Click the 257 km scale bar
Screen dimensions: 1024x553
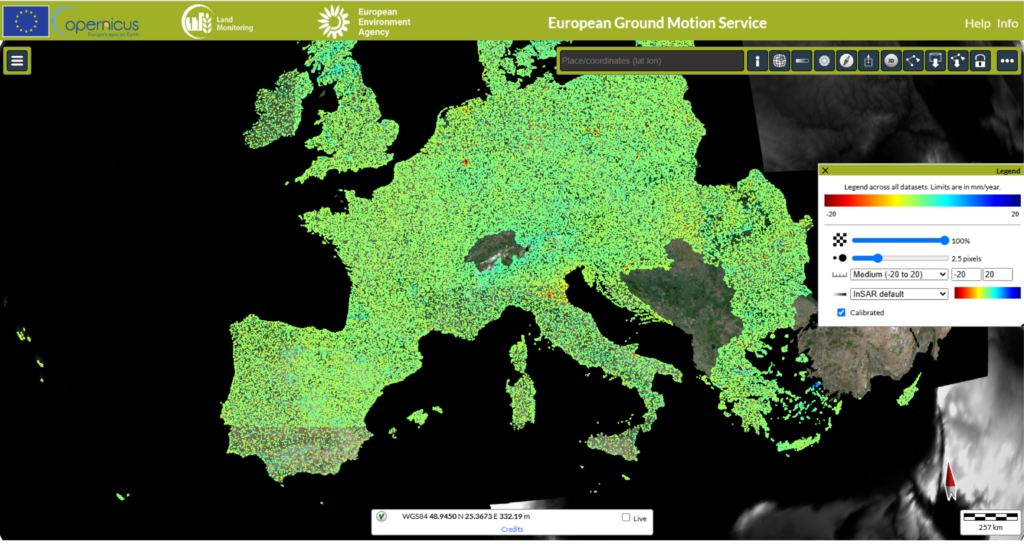pos(990,522)
